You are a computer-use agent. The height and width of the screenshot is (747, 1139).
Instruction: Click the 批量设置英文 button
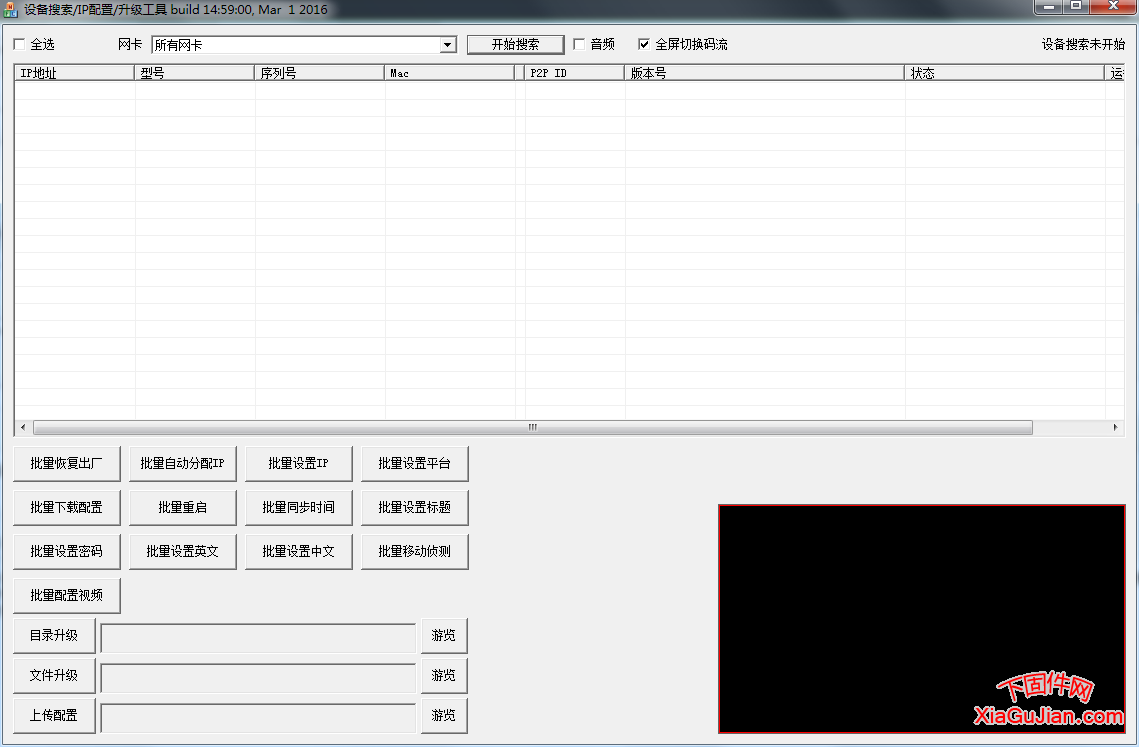(x=183, y=552)
